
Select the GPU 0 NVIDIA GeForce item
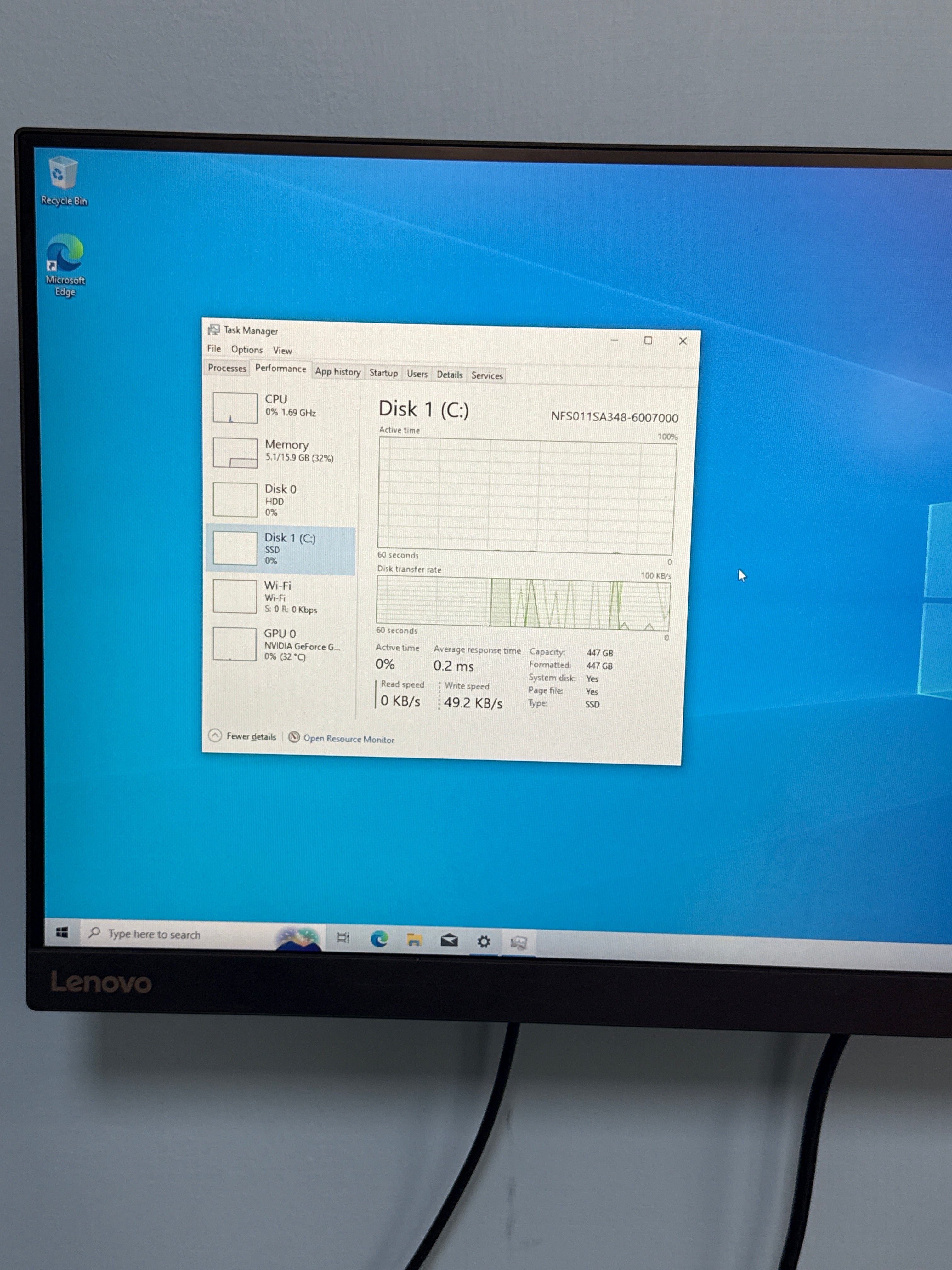click(x=281, y=644)
